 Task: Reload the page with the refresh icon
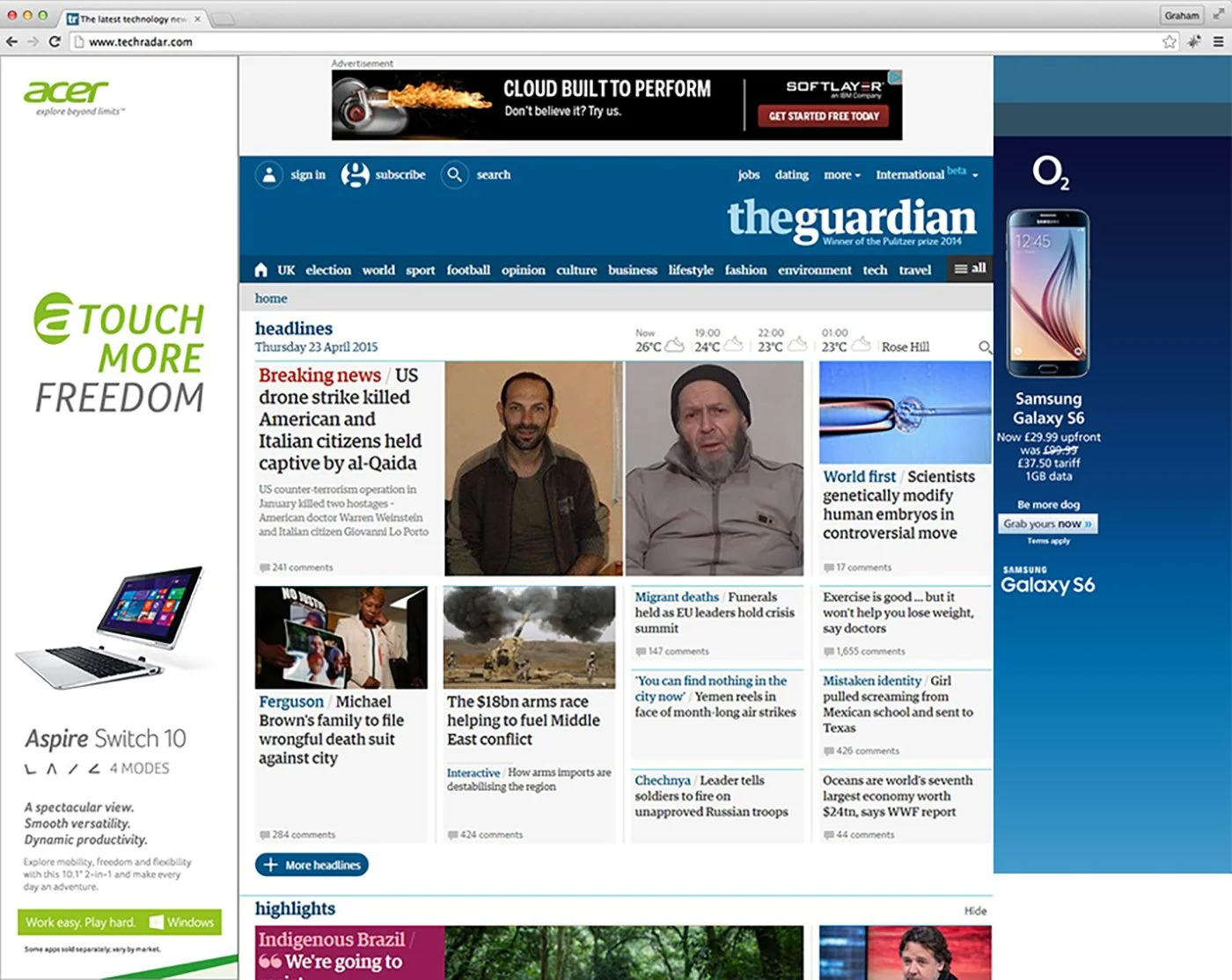[55, 41]
